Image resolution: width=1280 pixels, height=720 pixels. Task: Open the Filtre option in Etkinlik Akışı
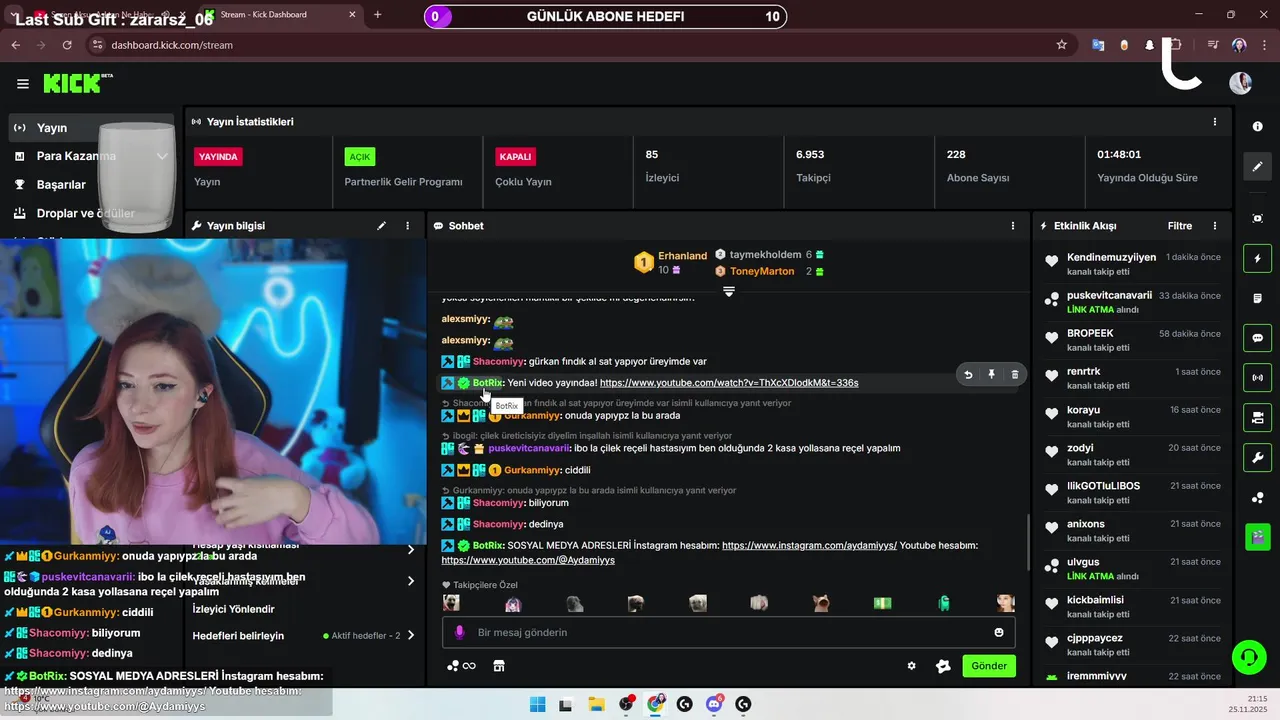pyautogui.click(x=1180, y=226)
